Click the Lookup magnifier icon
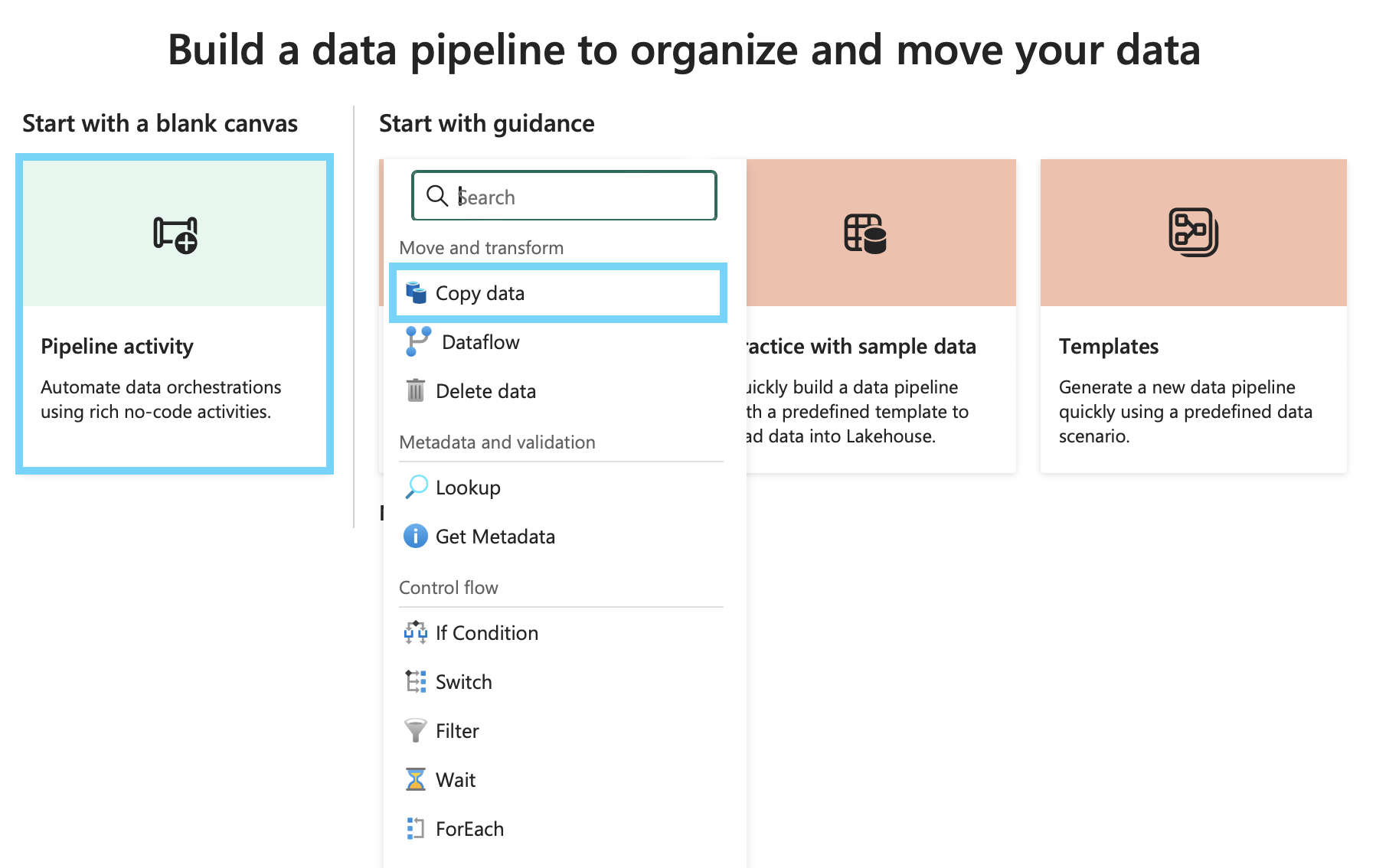This screenshot has width=1389, height=868. coord(416,487)
